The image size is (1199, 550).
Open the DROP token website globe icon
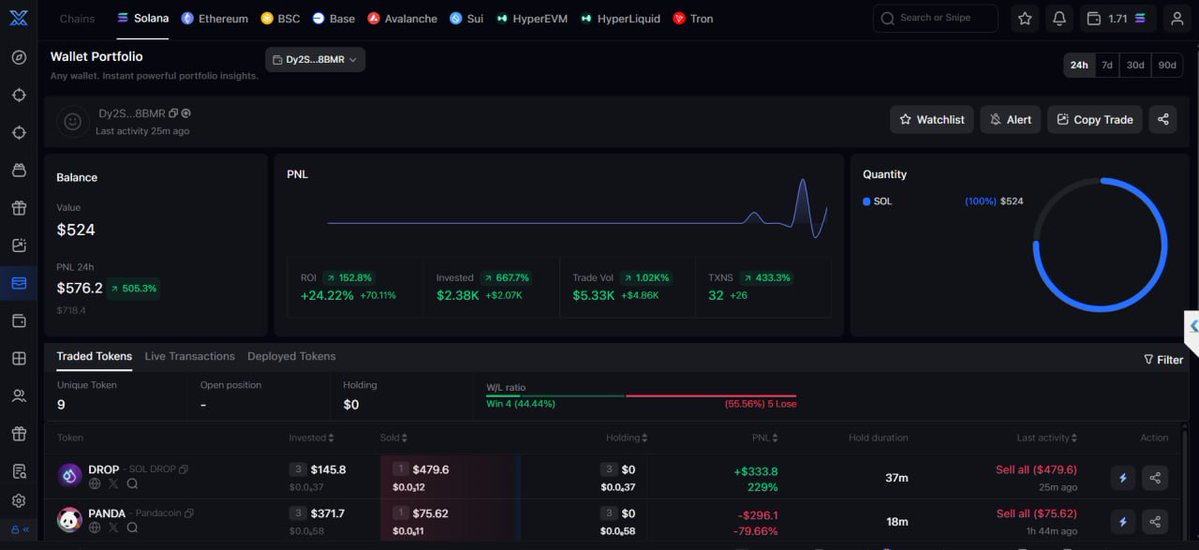coord(95,483)
